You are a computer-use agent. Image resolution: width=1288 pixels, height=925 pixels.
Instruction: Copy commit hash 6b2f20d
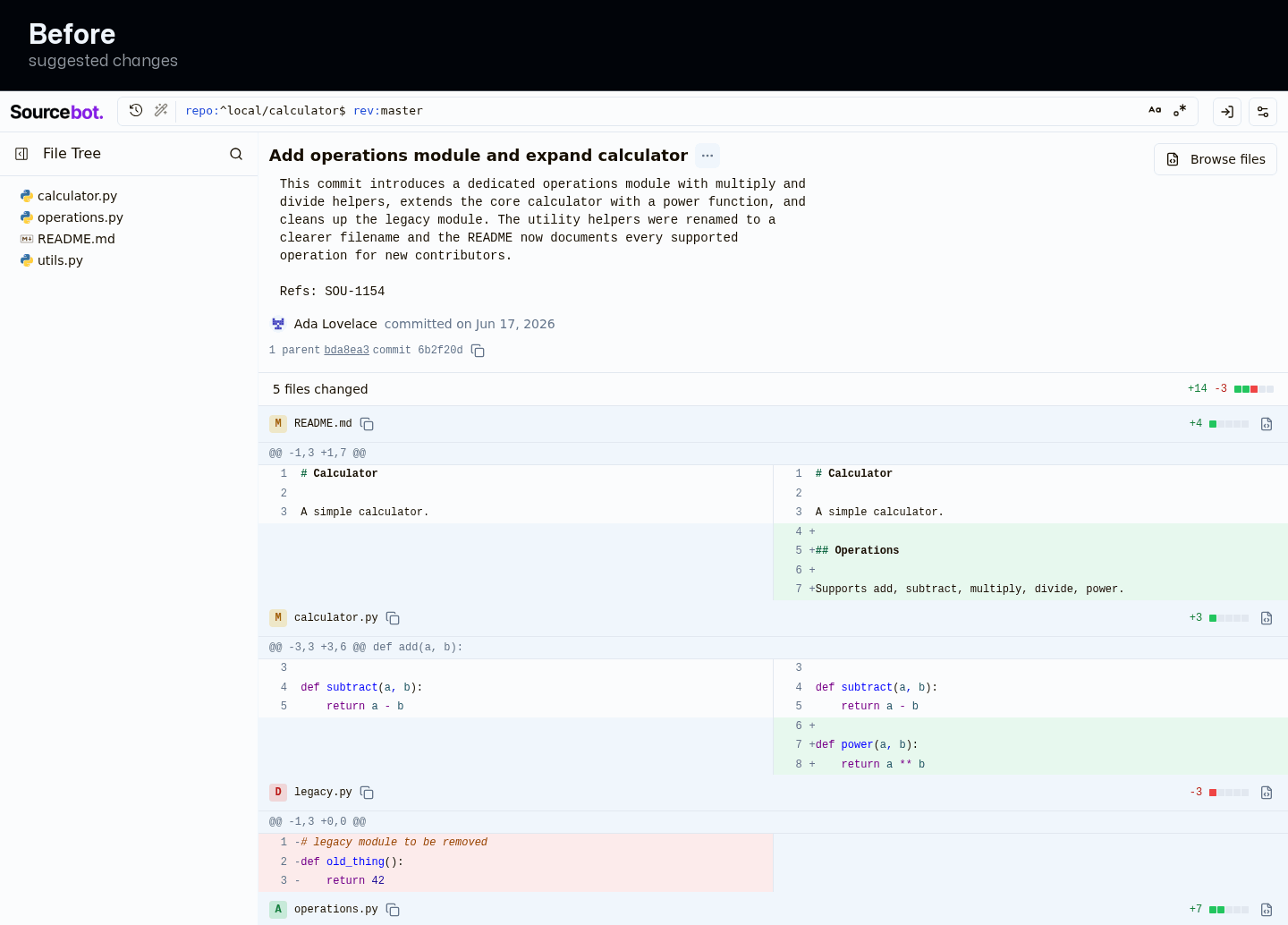(x=478, y=351)
